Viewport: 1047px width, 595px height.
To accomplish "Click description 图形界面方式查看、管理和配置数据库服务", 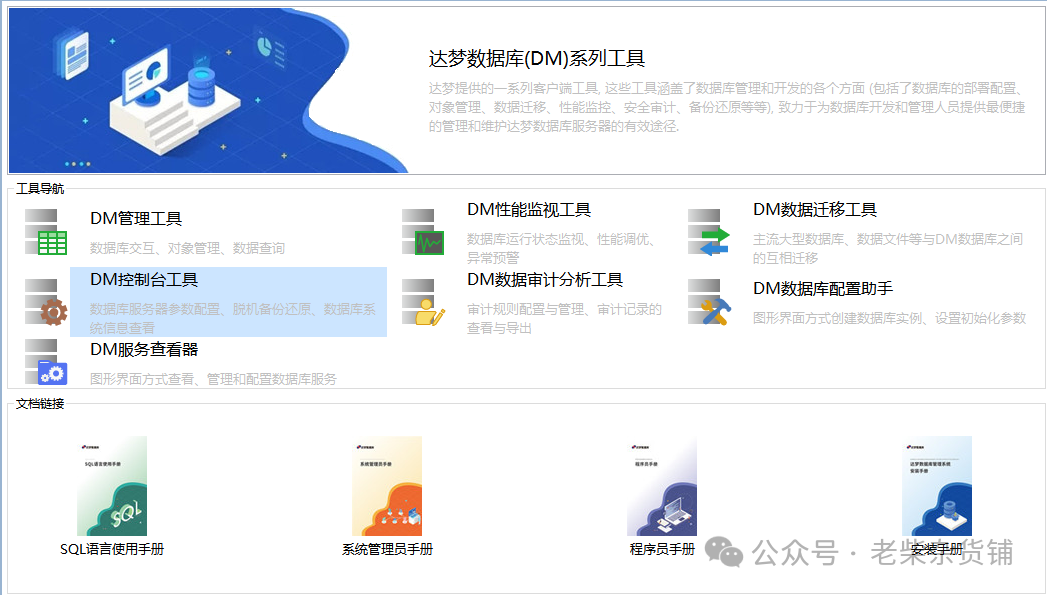I will pos(214,379).
